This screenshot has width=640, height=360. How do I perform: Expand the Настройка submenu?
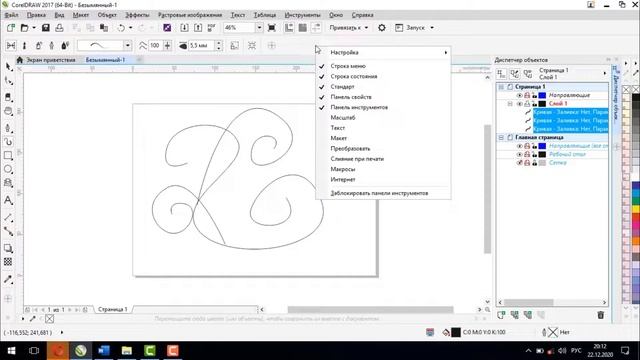pos(384,52)
